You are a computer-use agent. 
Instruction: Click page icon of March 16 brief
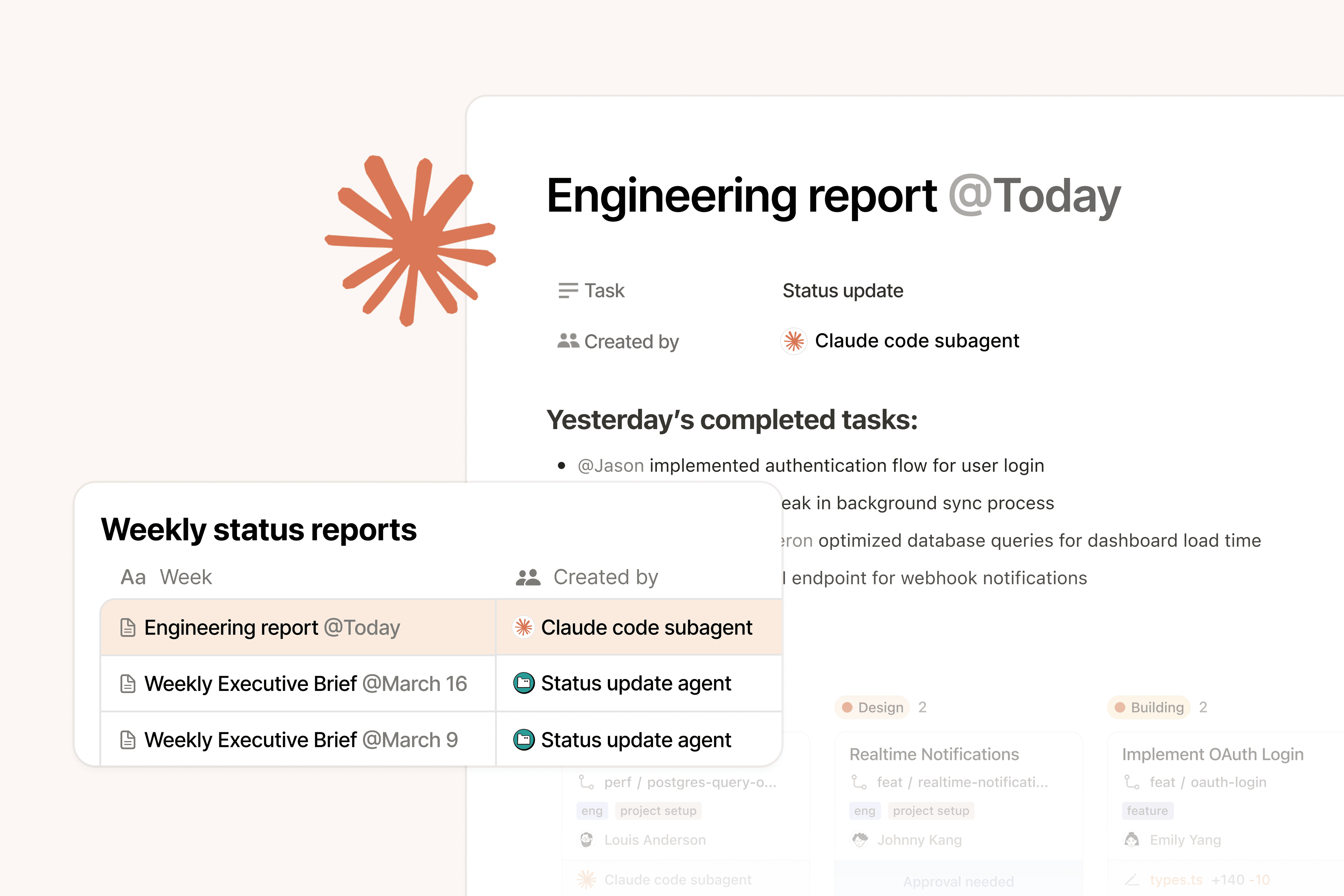pyautogui.click(x=128, y=684)
